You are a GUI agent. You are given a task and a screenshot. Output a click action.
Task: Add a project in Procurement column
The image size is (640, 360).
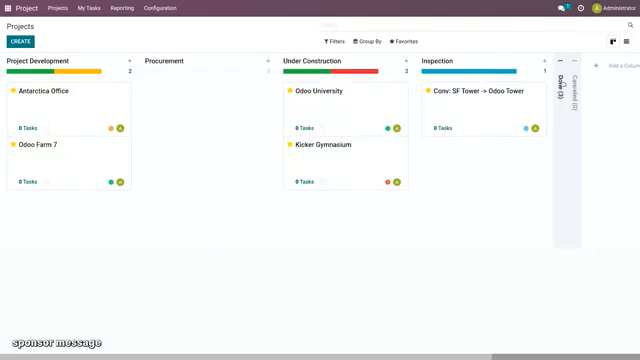click(x=268, y=61)
